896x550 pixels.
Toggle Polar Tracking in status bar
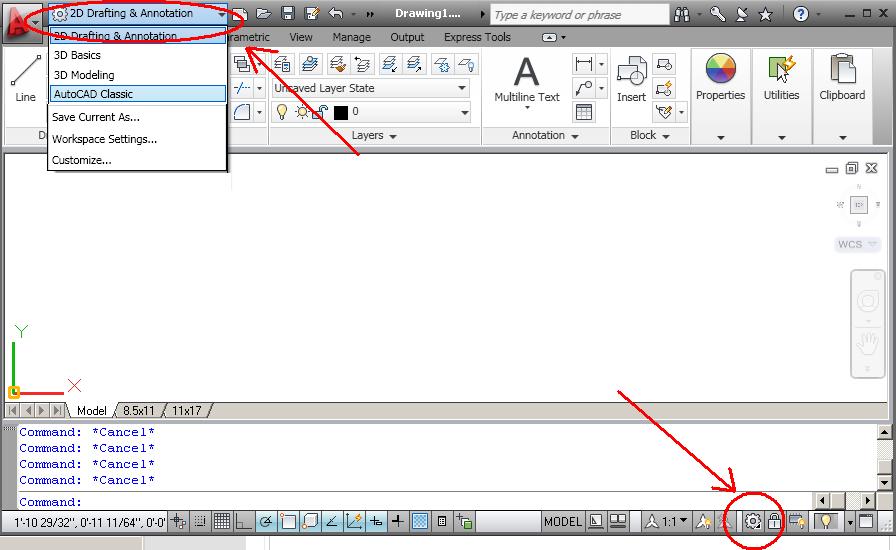click(x=266, y=521)
